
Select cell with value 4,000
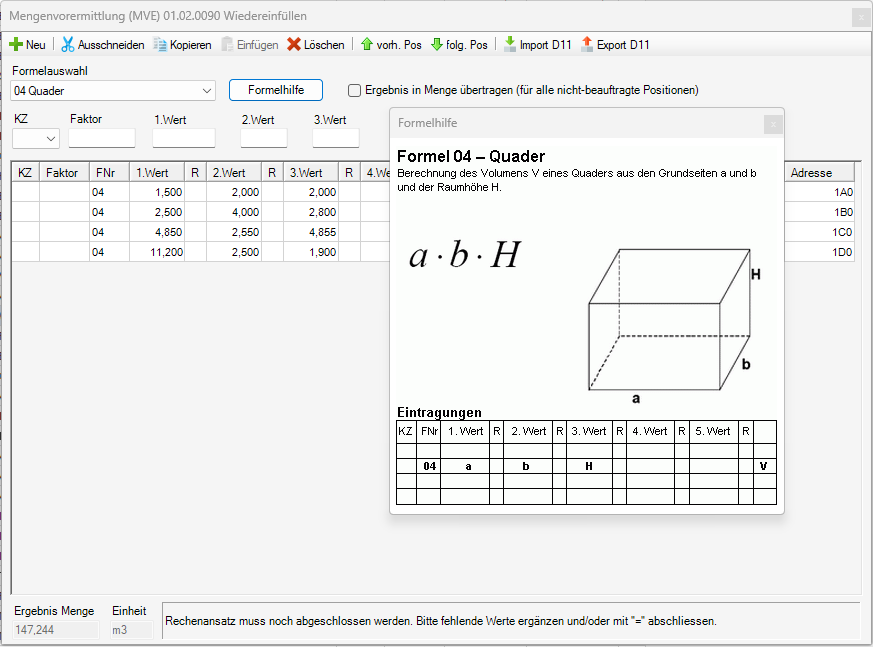tap(234, 212)
